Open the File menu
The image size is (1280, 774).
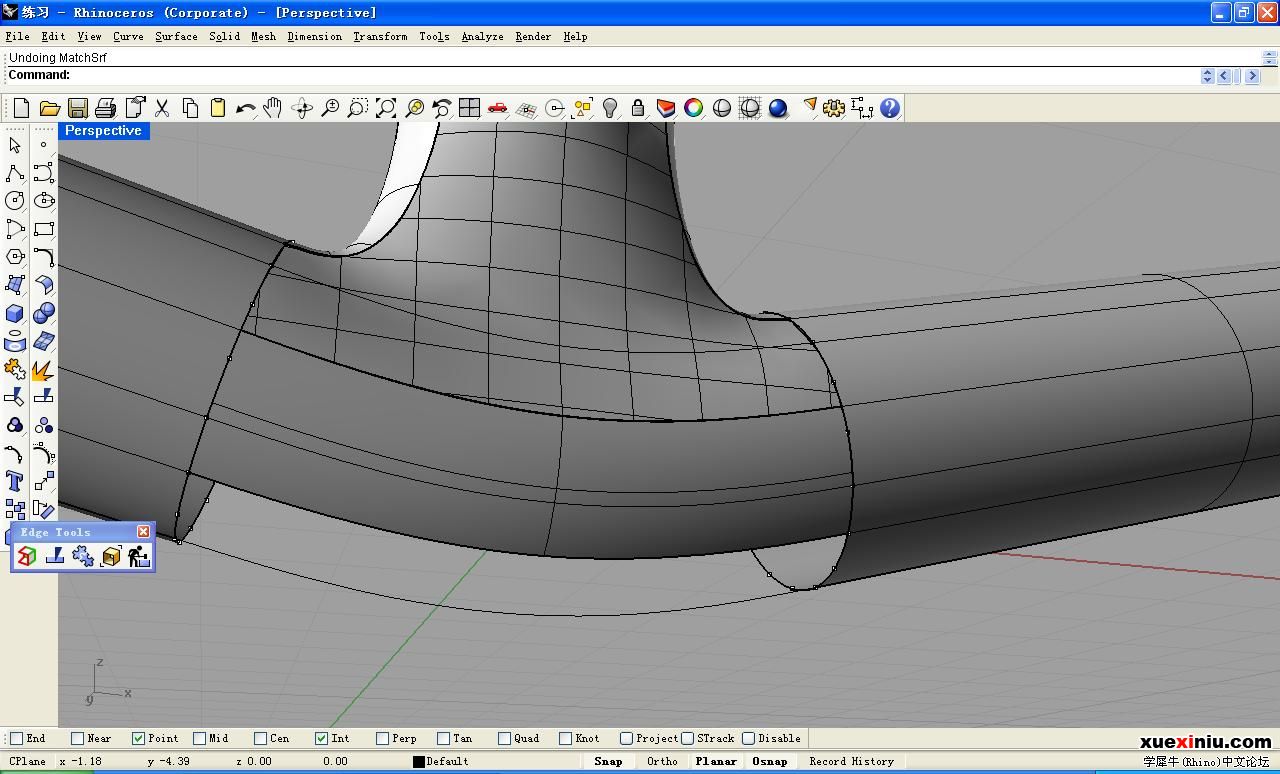(x=17, y=36)
